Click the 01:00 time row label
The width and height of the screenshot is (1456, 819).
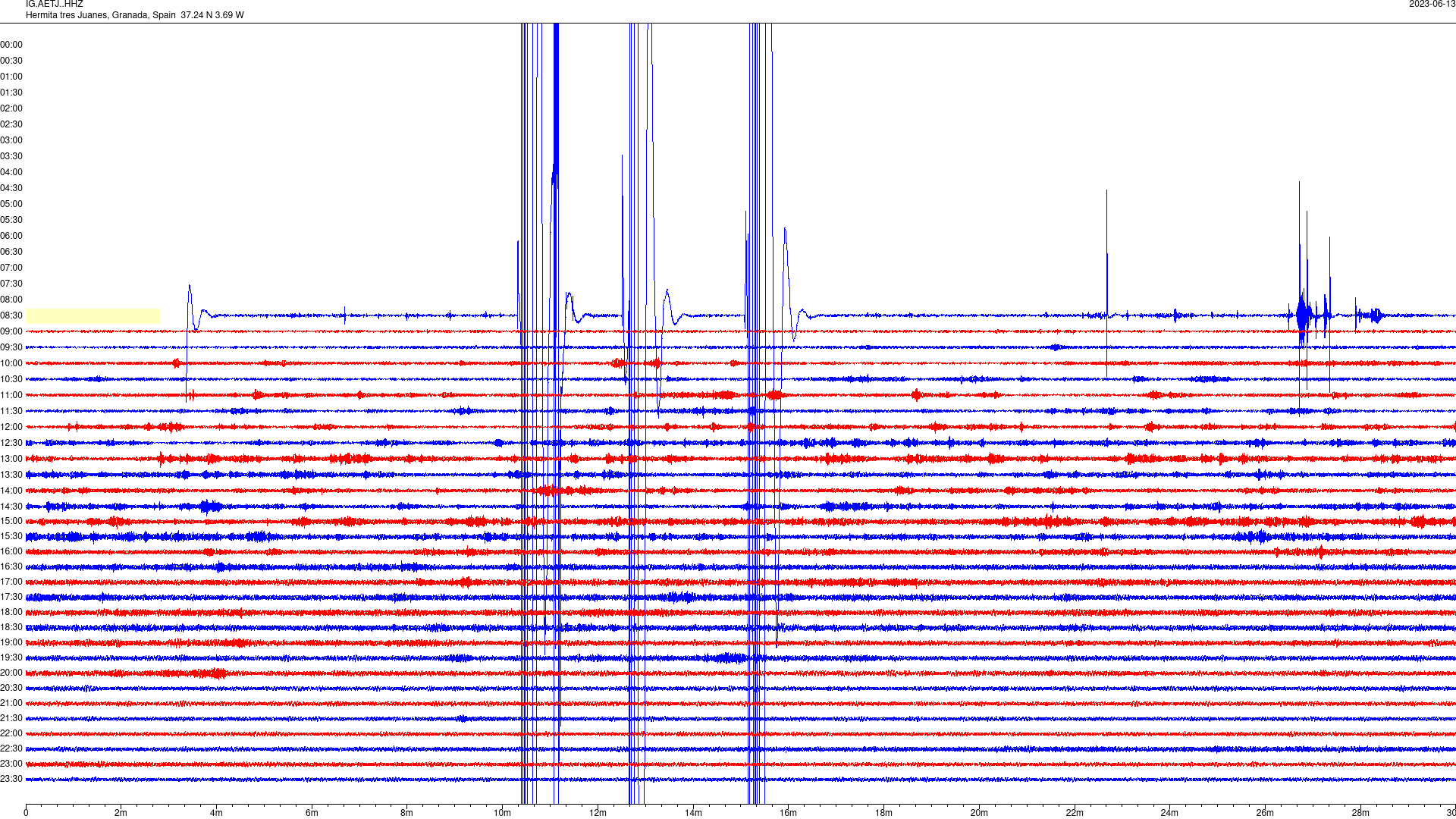(x=11, y=77)
